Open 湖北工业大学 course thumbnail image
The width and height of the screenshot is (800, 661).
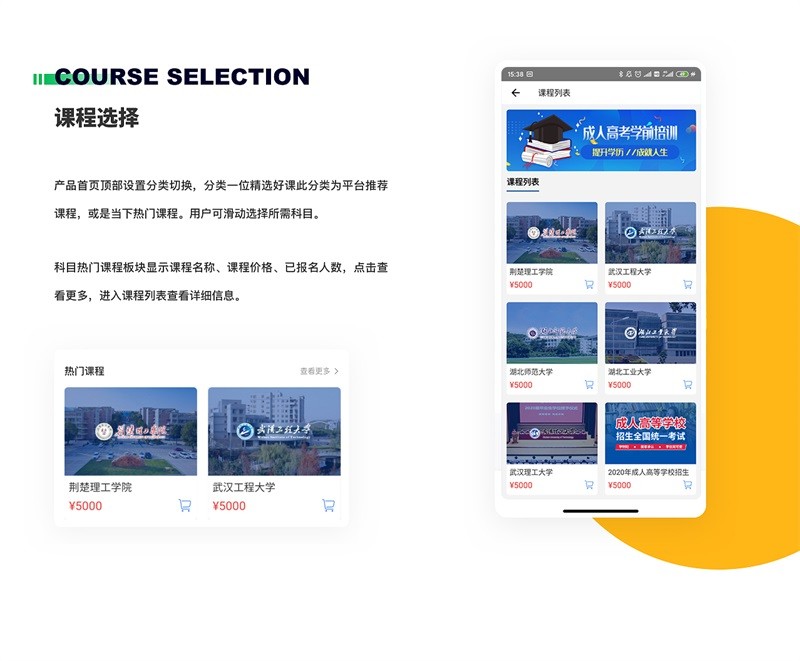(650, 333)
